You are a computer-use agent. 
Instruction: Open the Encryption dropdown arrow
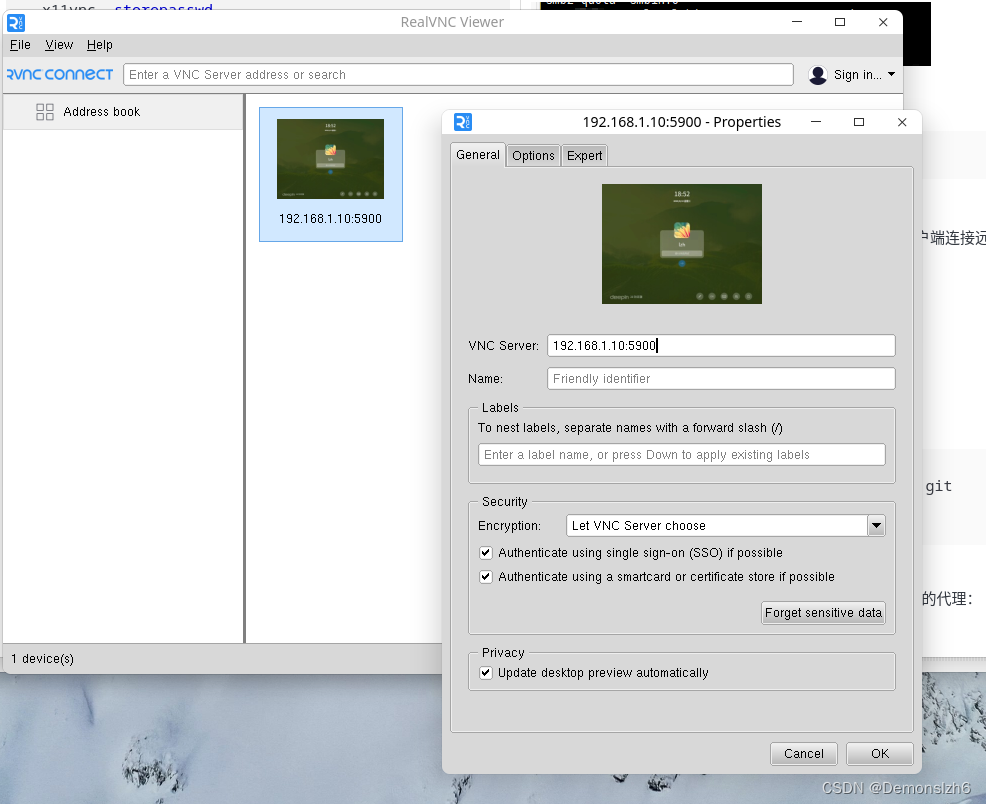pyautogui.click(x=876, y=526)
